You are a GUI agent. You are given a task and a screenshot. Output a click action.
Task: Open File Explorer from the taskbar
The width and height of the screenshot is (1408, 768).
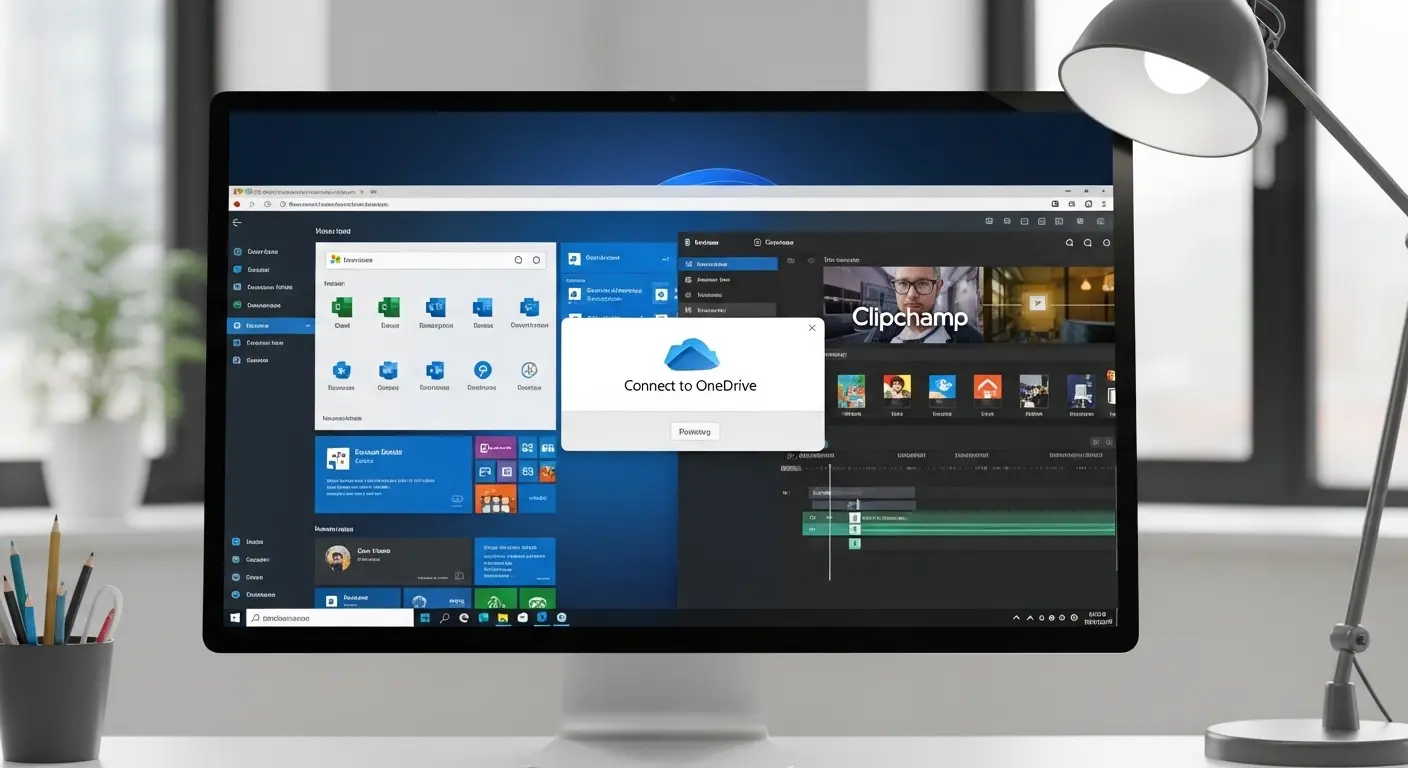coord(503,617)
